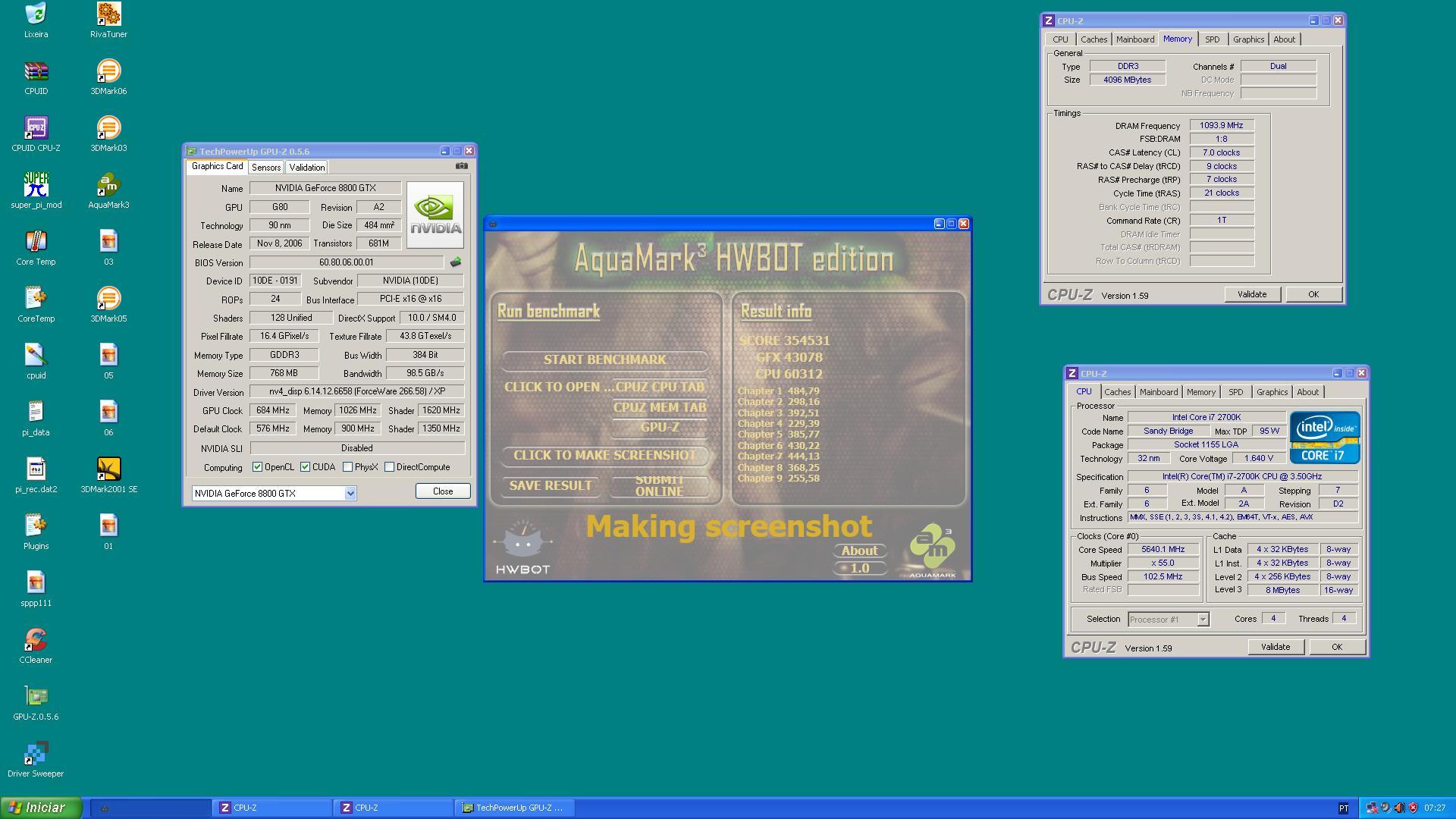Click the GPU Clock 684 MHz field
Image resolution: width=1456 pixels, height=819 pixels.
tap(273, 410)
